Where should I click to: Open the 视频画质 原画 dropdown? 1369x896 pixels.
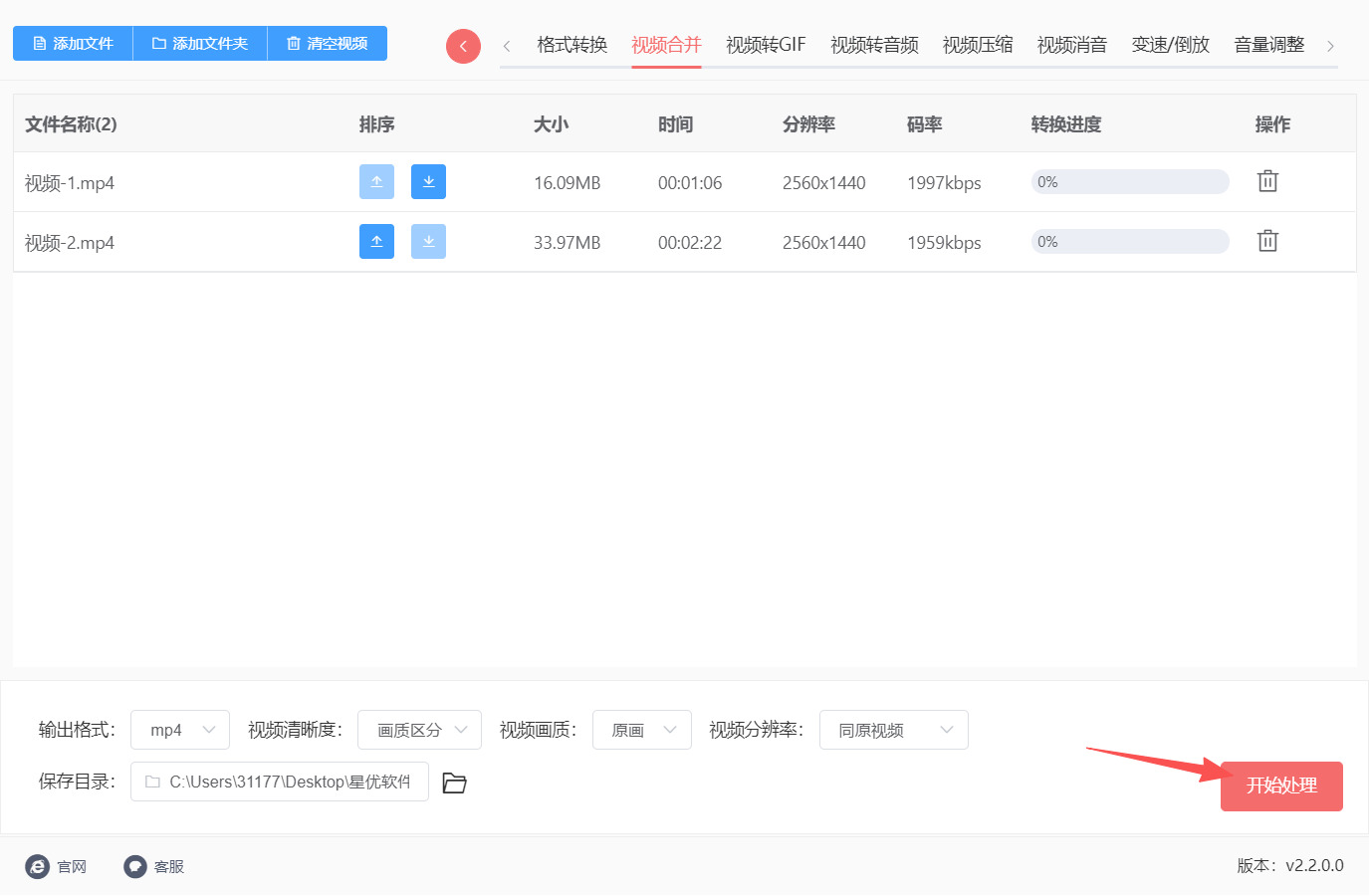pyautogui.click(x=642, y=730)
